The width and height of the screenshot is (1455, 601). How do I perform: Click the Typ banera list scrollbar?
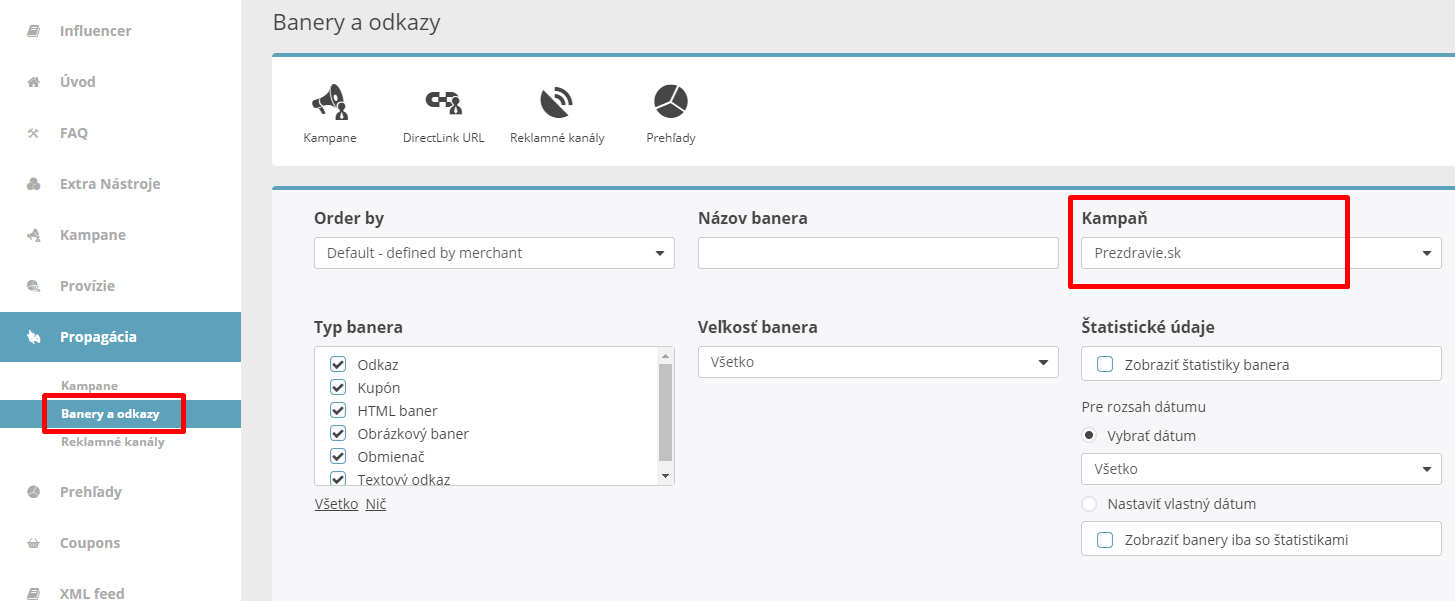665,412
